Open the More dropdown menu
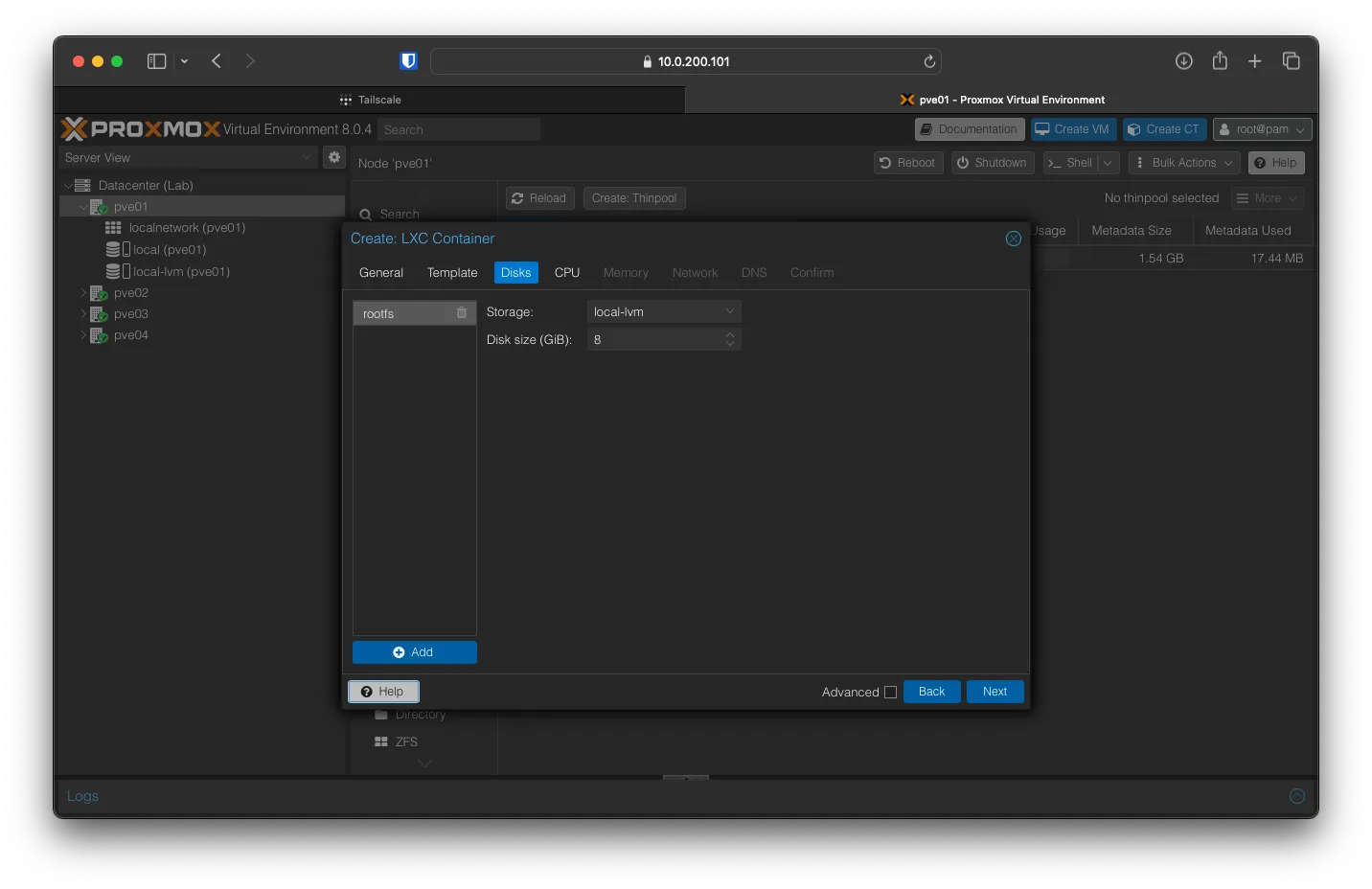The height and width of the screenshot is (889, 1372). (x=1267, y=198)
